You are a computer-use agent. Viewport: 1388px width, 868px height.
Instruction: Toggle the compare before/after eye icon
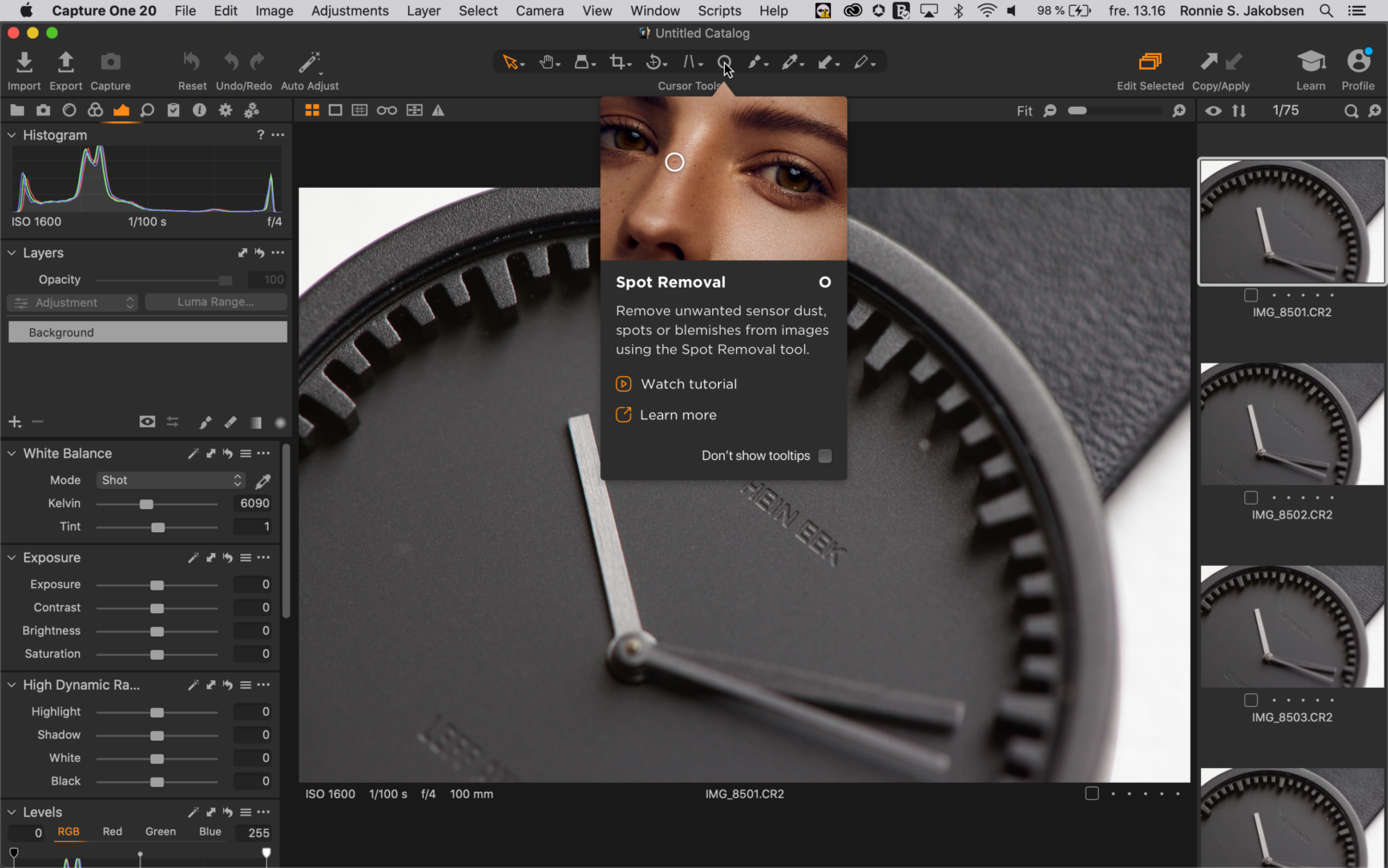[1213, 110]
